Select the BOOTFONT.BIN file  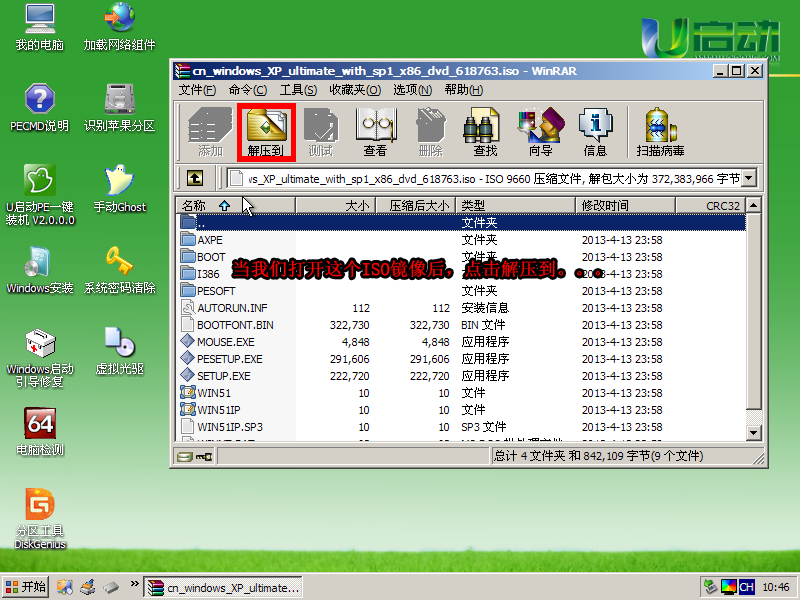(461, 325)
